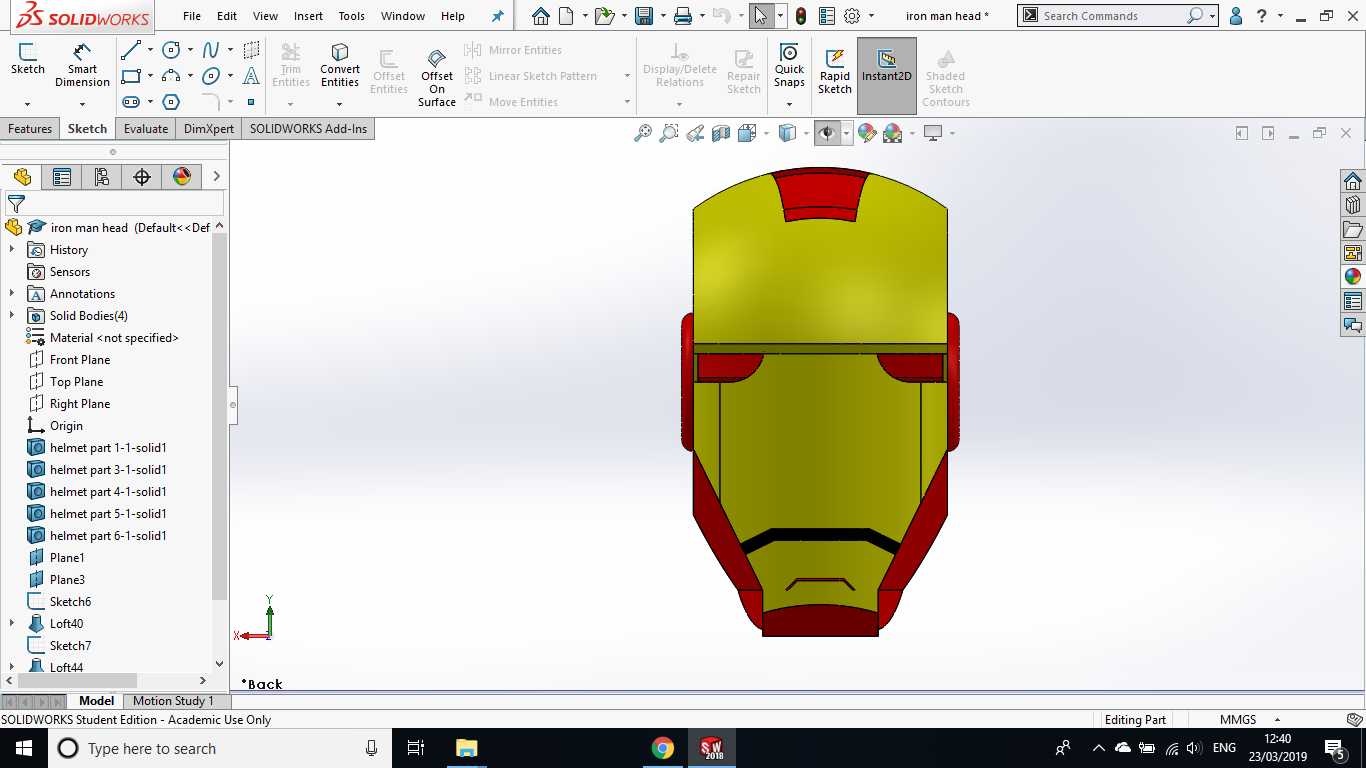Click the sketch Text tool
Screen dimensions: 1366x768
251,76
